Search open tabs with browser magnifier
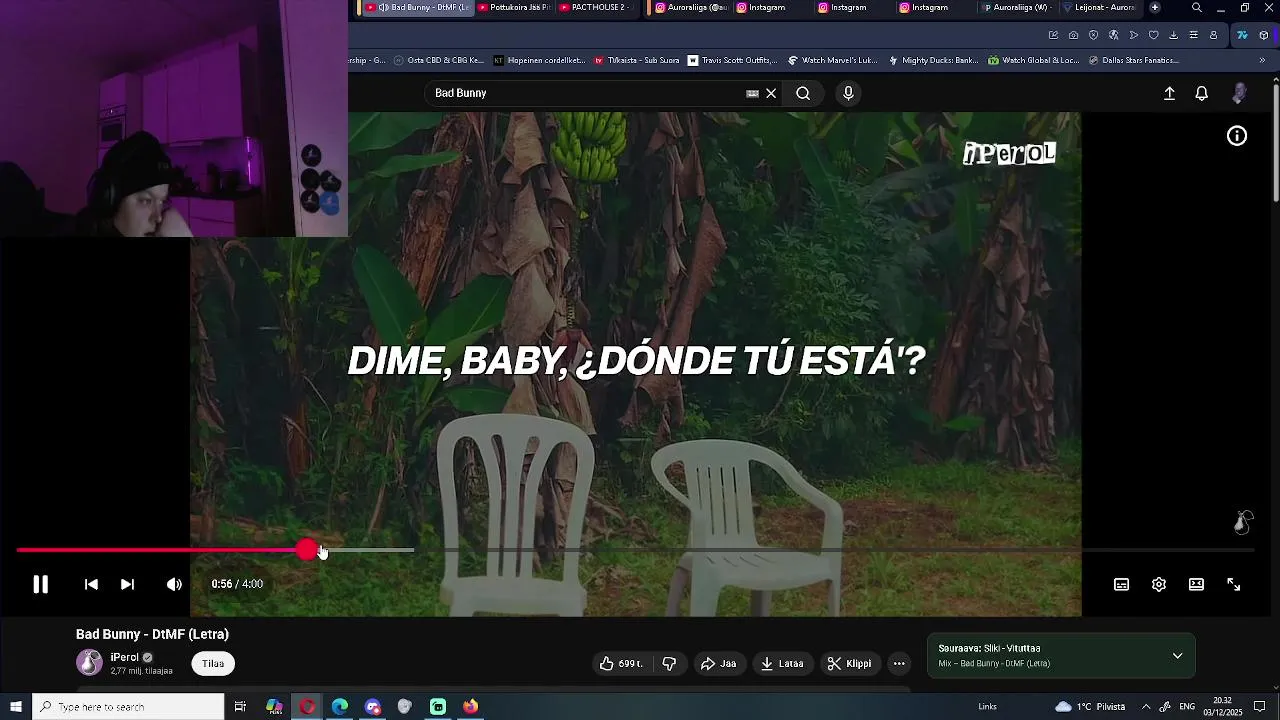The height and width of the screenshot is (720, 1280). pos(1196,8)
